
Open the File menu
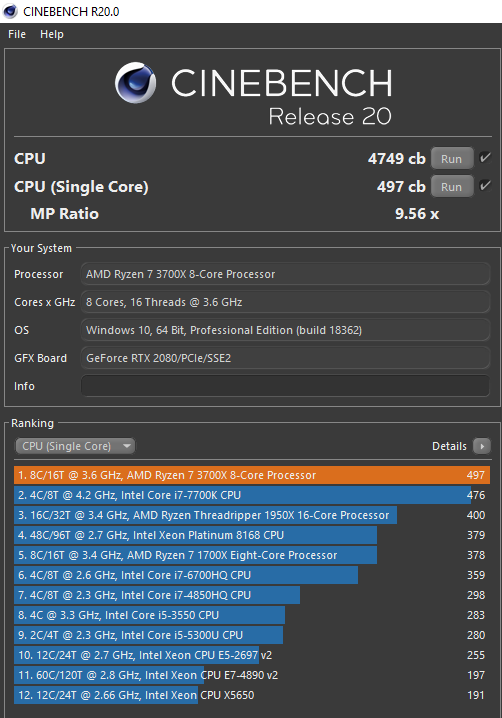(x=17, y=34)
